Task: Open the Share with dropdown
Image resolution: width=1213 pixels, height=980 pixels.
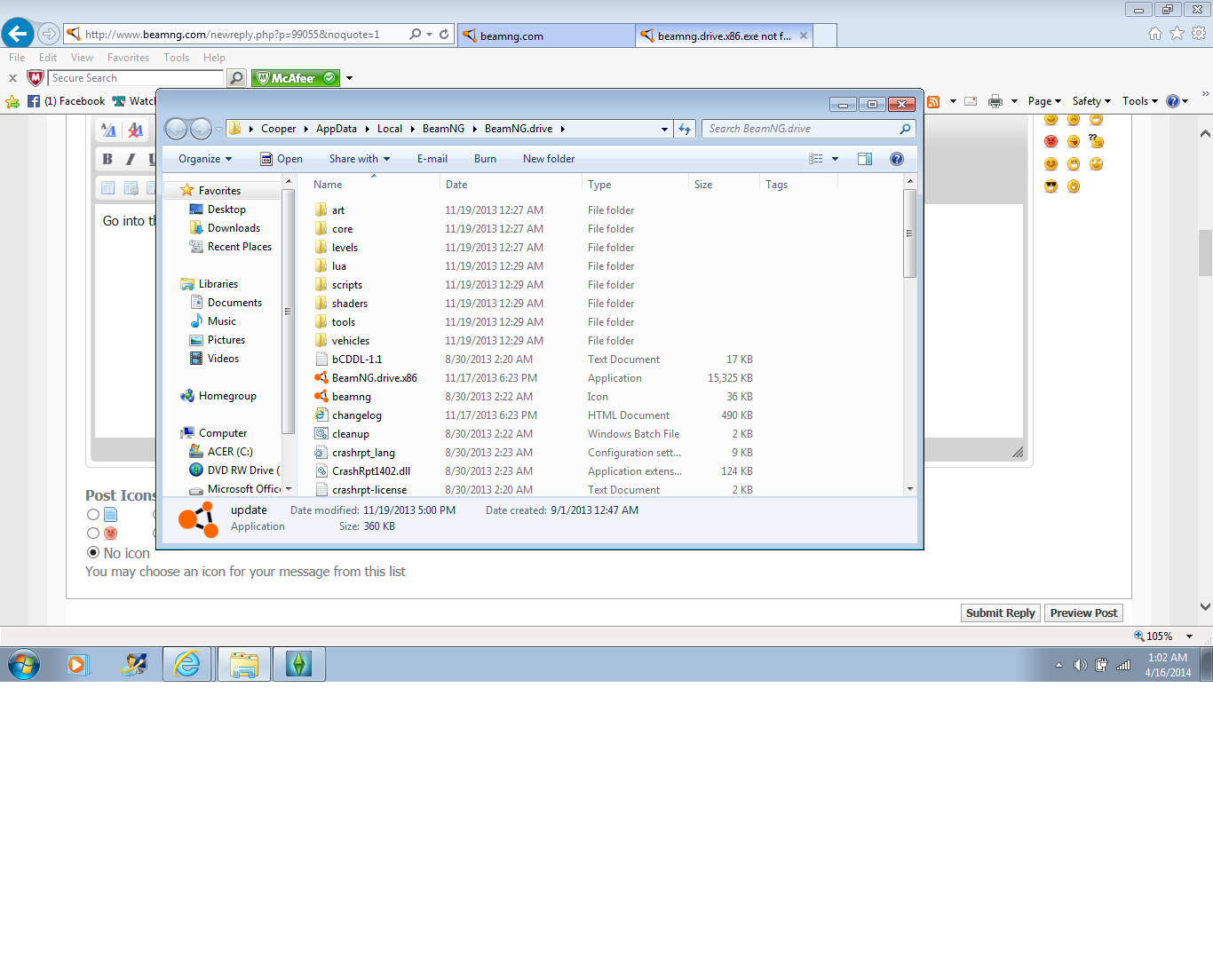Action: [x=360, y=159]
